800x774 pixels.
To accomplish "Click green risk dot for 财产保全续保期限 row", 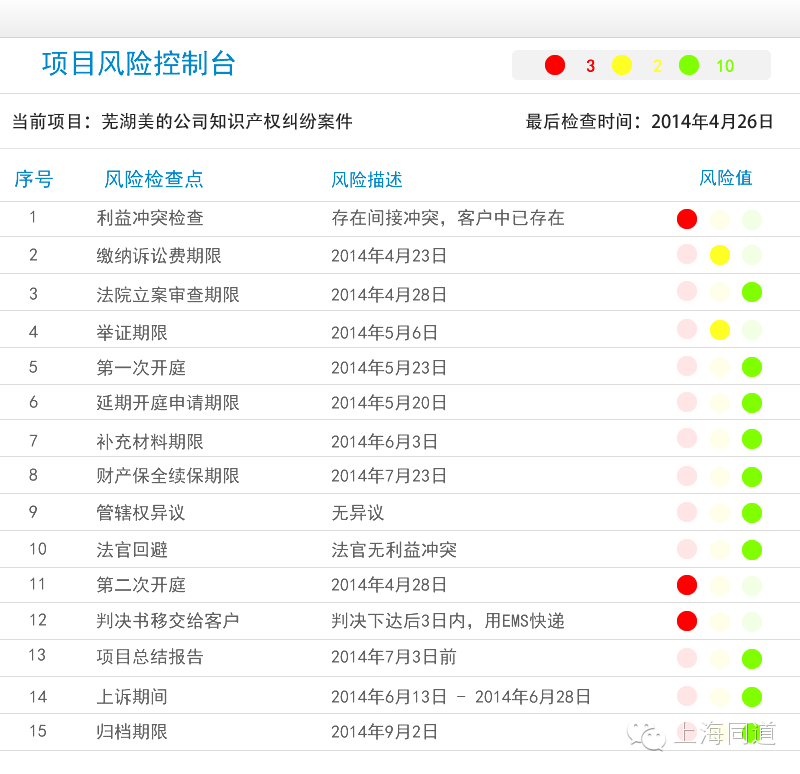I will click(x=752, y=477).
